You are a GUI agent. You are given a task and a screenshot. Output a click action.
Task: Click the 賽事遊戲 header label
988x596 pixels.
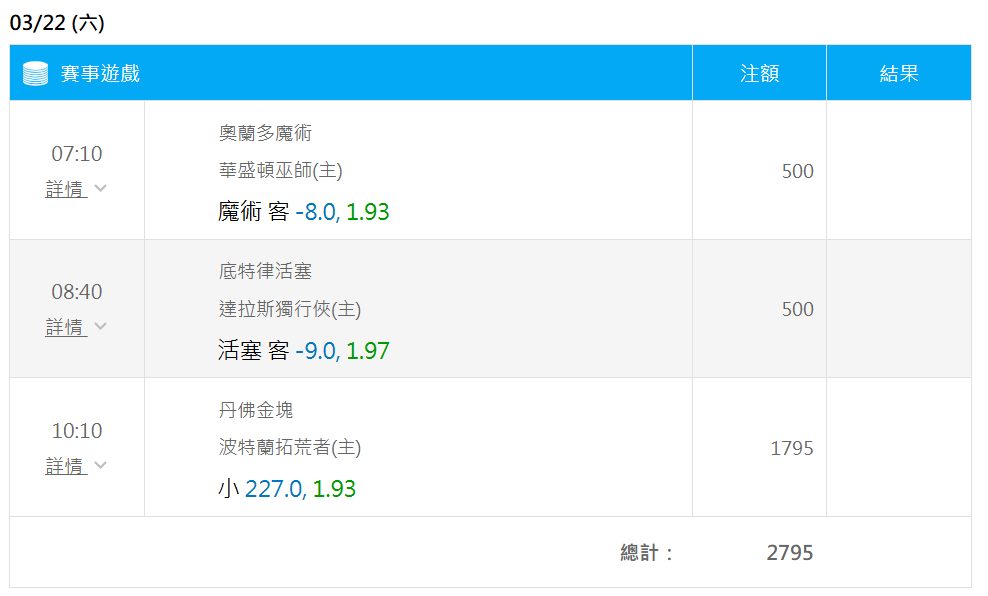click(100, 74)
